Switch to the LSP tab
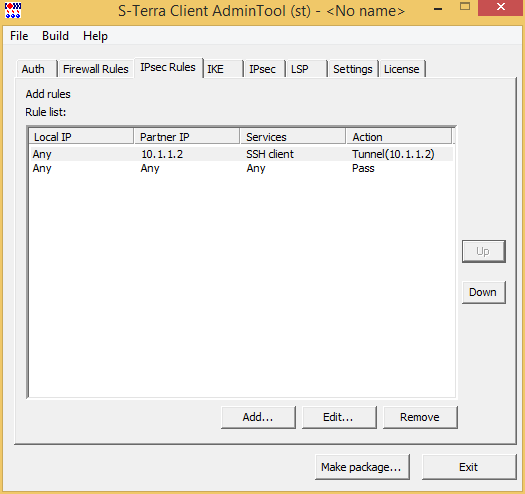Viewport: 525px width, 494px height. [x=306, y=69]
